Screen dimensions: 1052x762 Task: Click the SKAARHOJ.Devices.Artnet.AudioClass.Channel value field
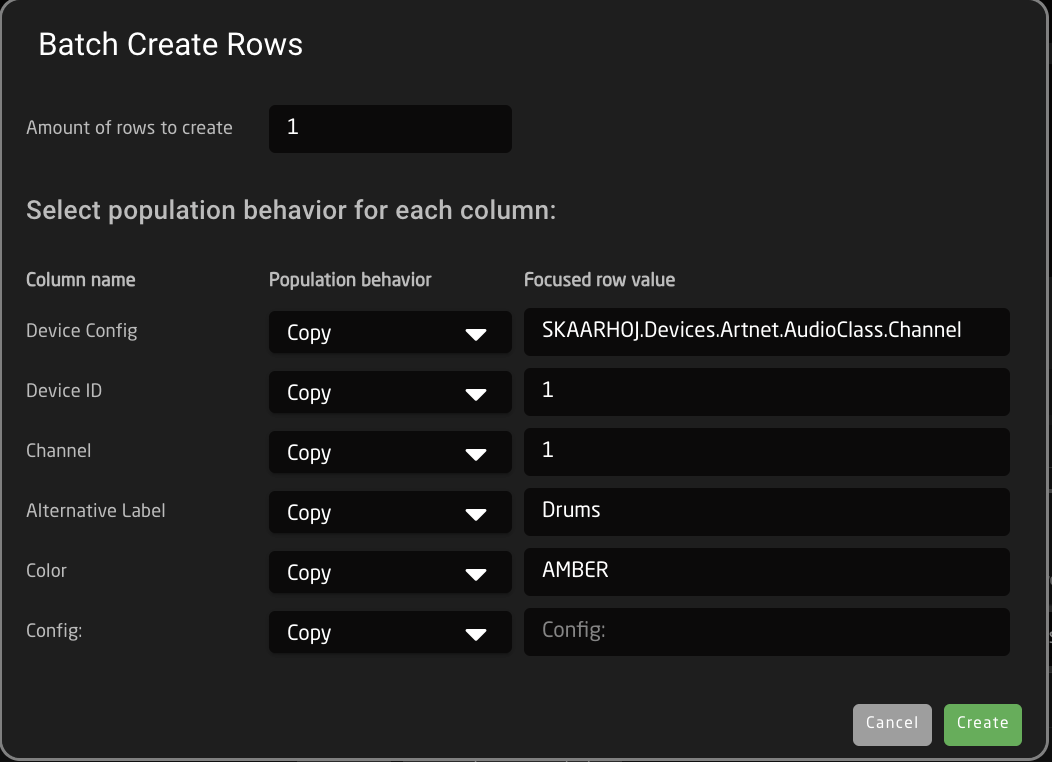766,332
